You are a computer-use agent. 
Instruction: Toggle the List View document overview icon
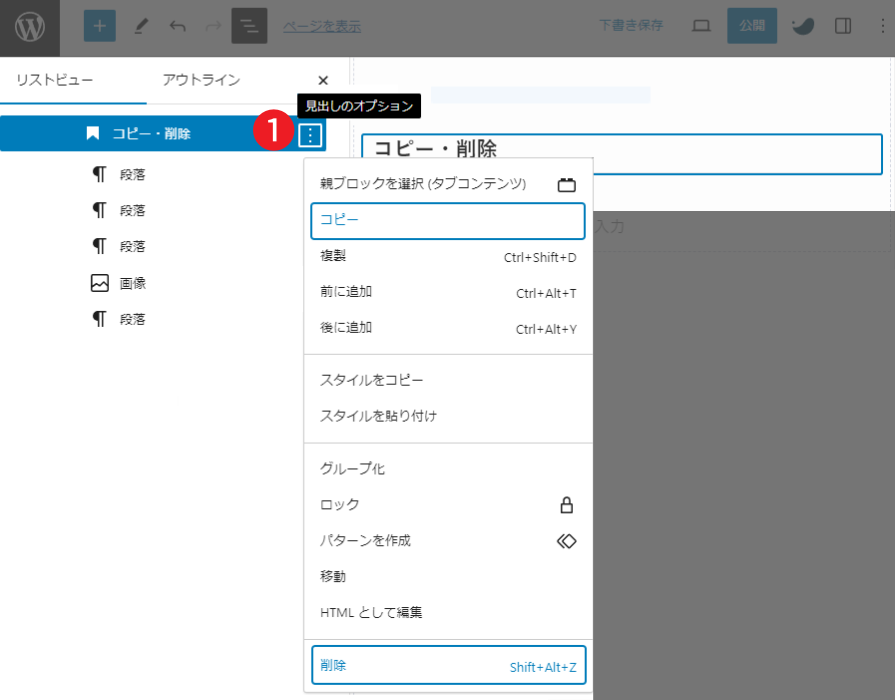[x=249, y=27]
